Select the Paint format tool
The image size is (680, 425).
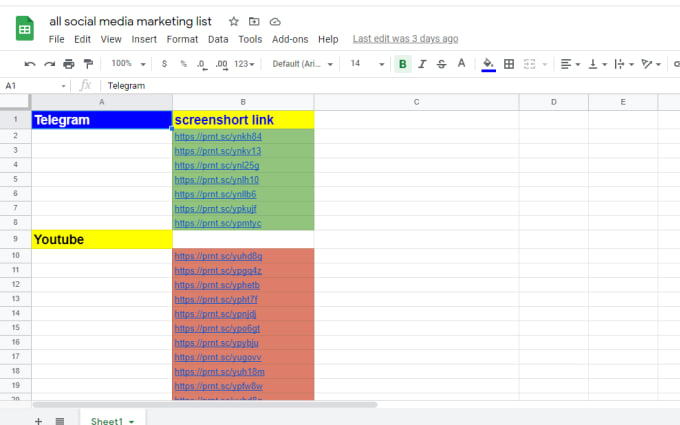[88, 64]
